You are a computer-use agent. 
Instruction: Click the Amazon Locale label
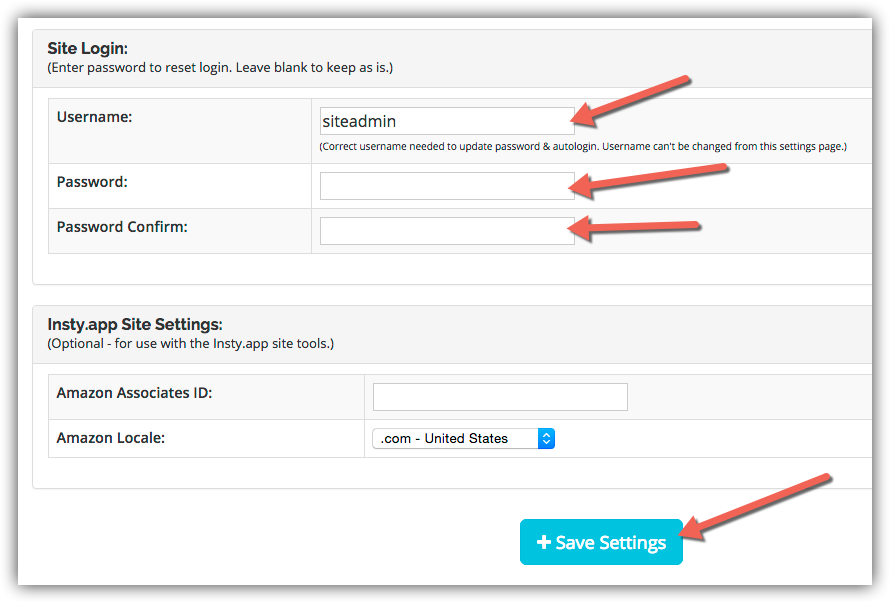point(110,438)
